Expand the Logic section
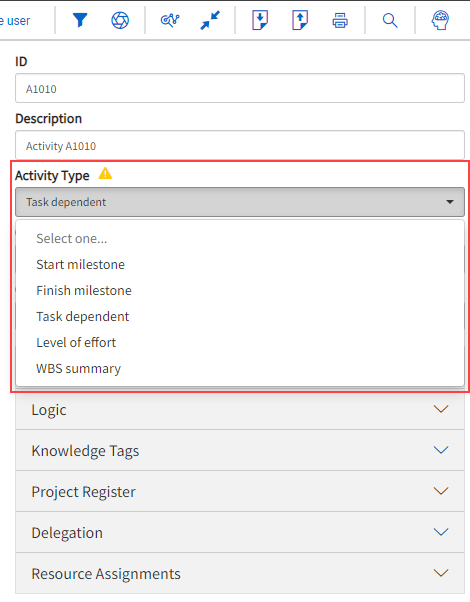 (x=240, y=410)
